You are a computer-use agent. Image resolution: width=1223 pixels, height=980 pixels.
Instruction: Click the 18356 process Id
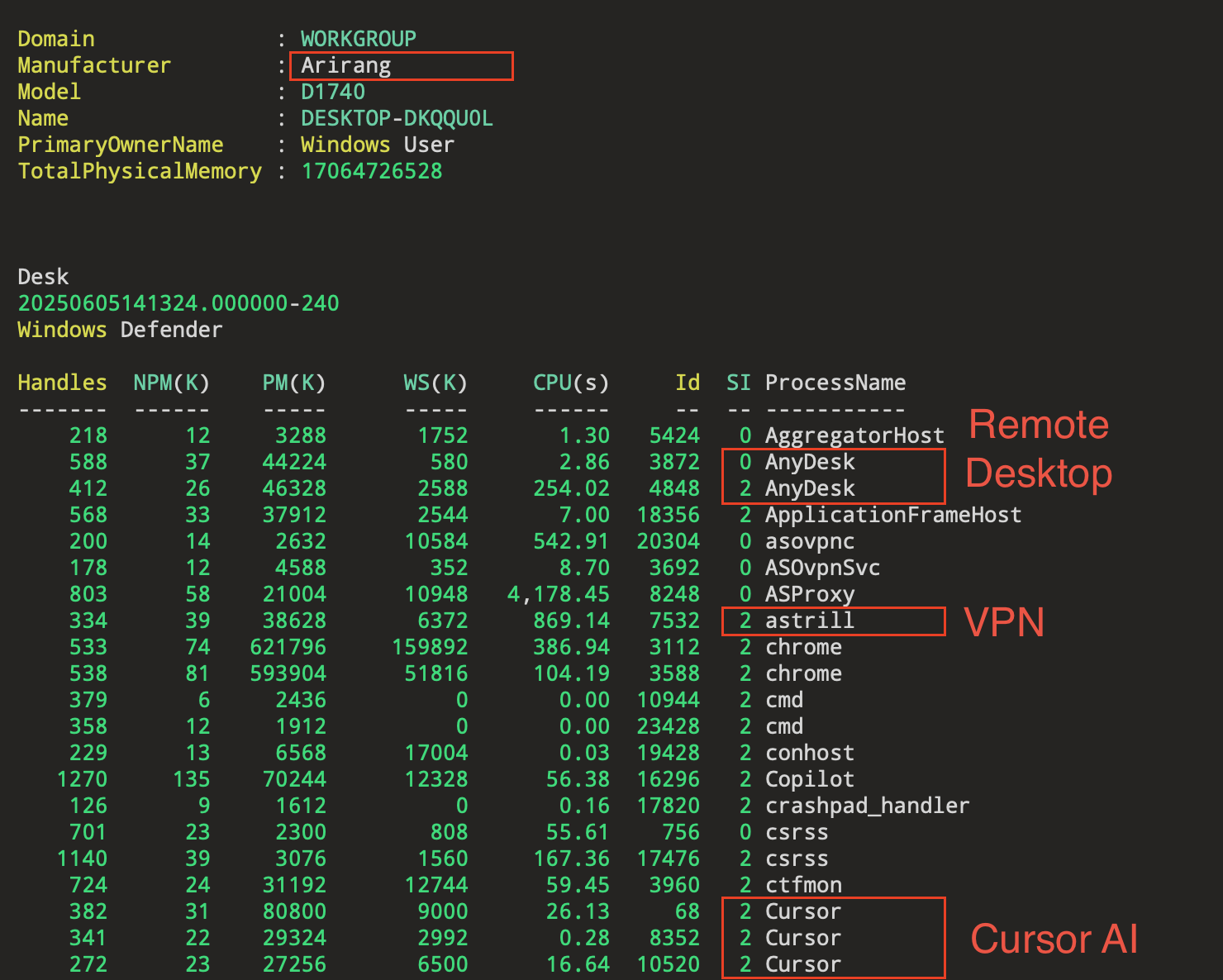pos(668,515)
